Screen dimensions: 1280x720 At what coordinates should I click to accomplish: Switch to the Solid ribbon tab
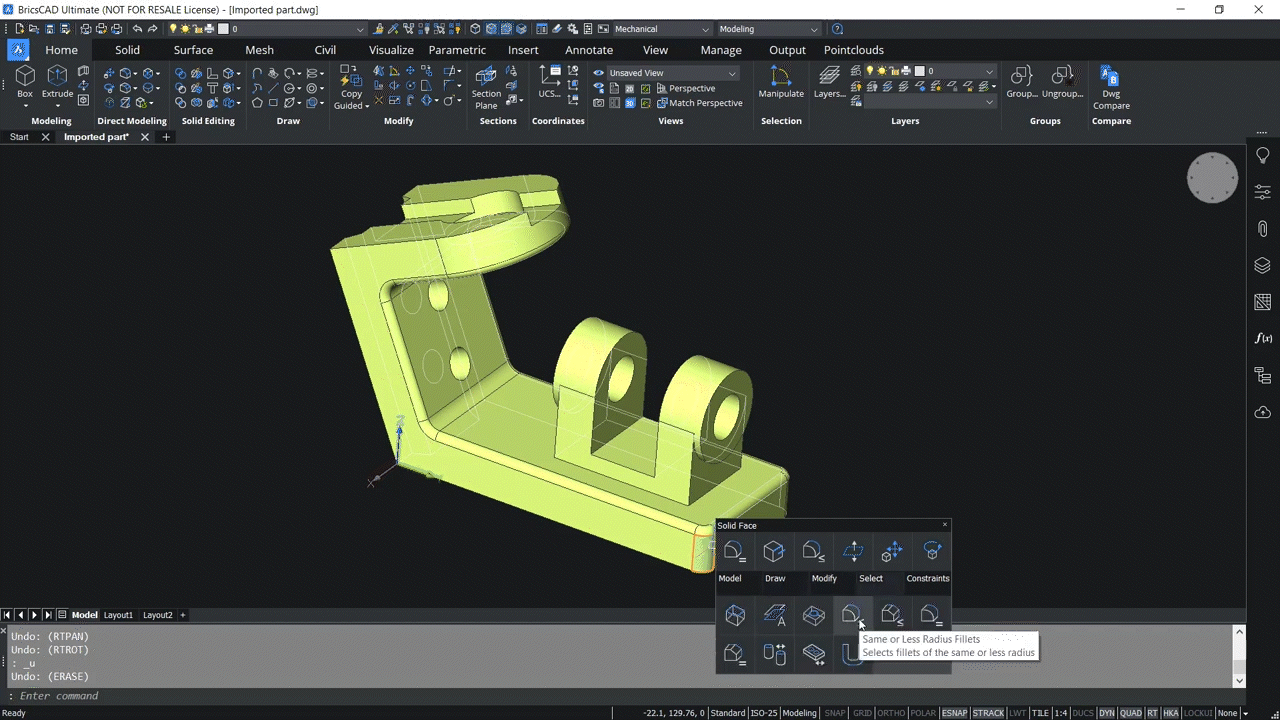127,49
